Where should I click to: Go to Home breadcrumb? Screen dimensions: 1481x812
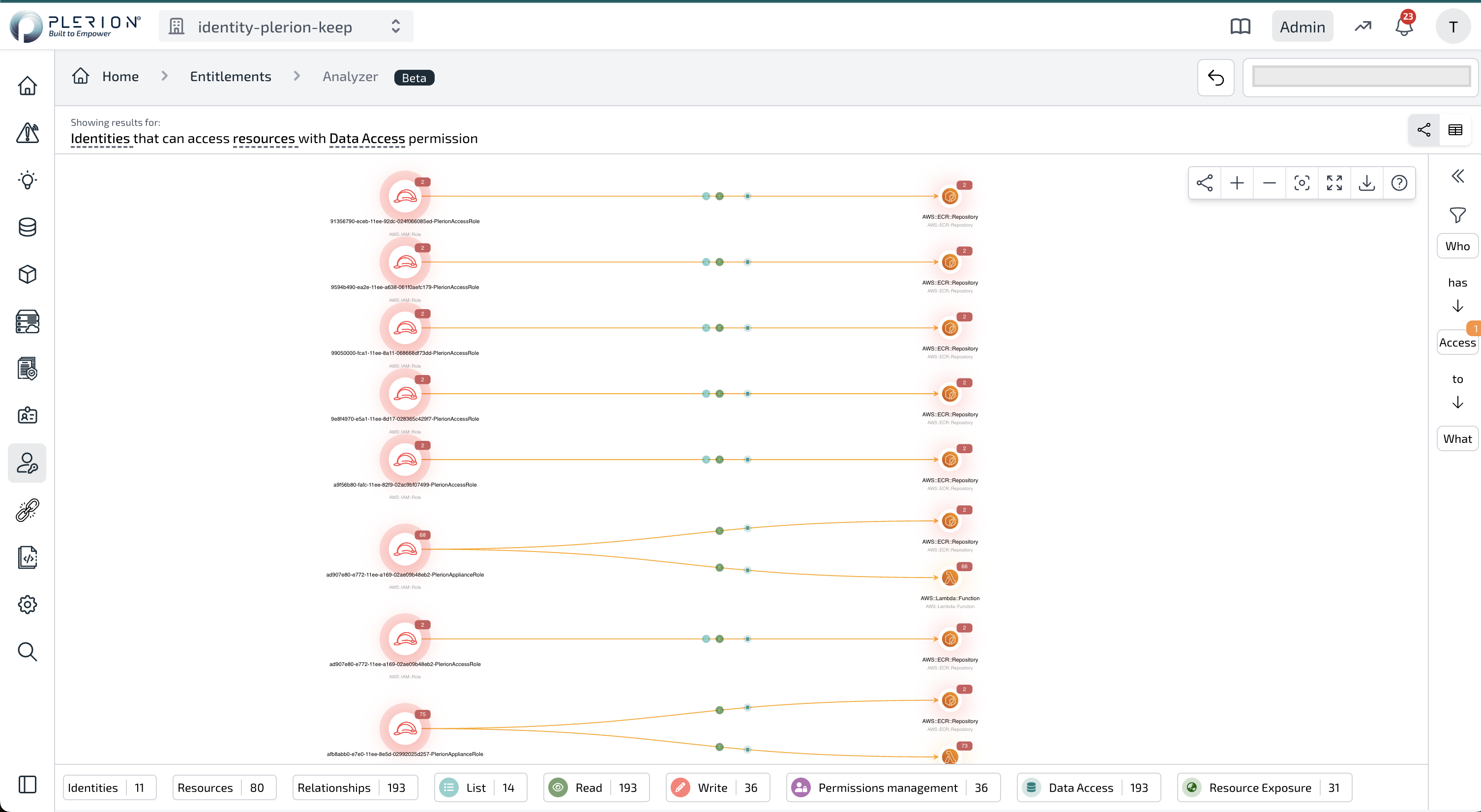click(120, 76)
